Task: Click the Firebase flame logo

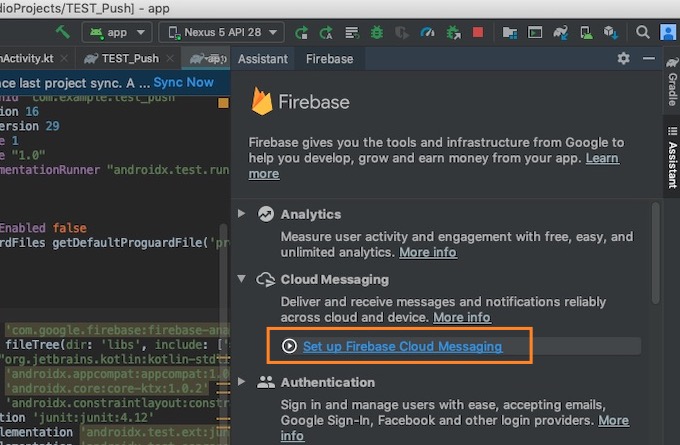Action: (262, 101)
